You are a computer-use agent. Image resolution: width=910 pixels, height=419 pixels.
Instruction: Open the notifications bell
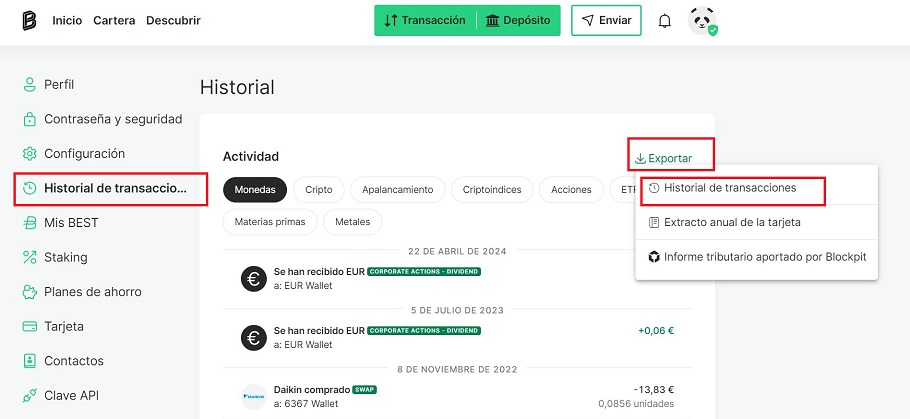[664, 21]
